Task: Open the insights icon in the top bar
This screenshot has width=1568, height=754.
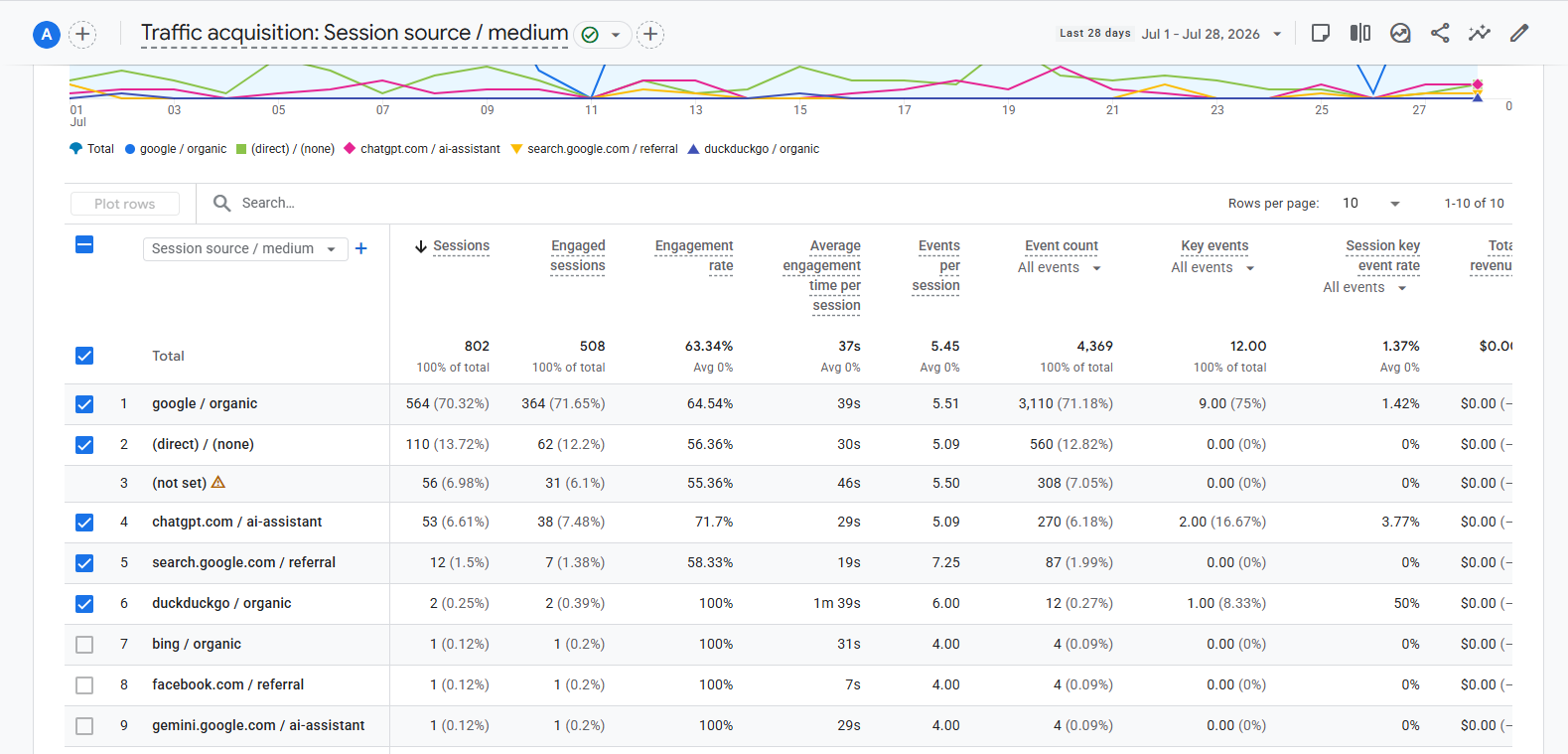Action: (1400, 34)
